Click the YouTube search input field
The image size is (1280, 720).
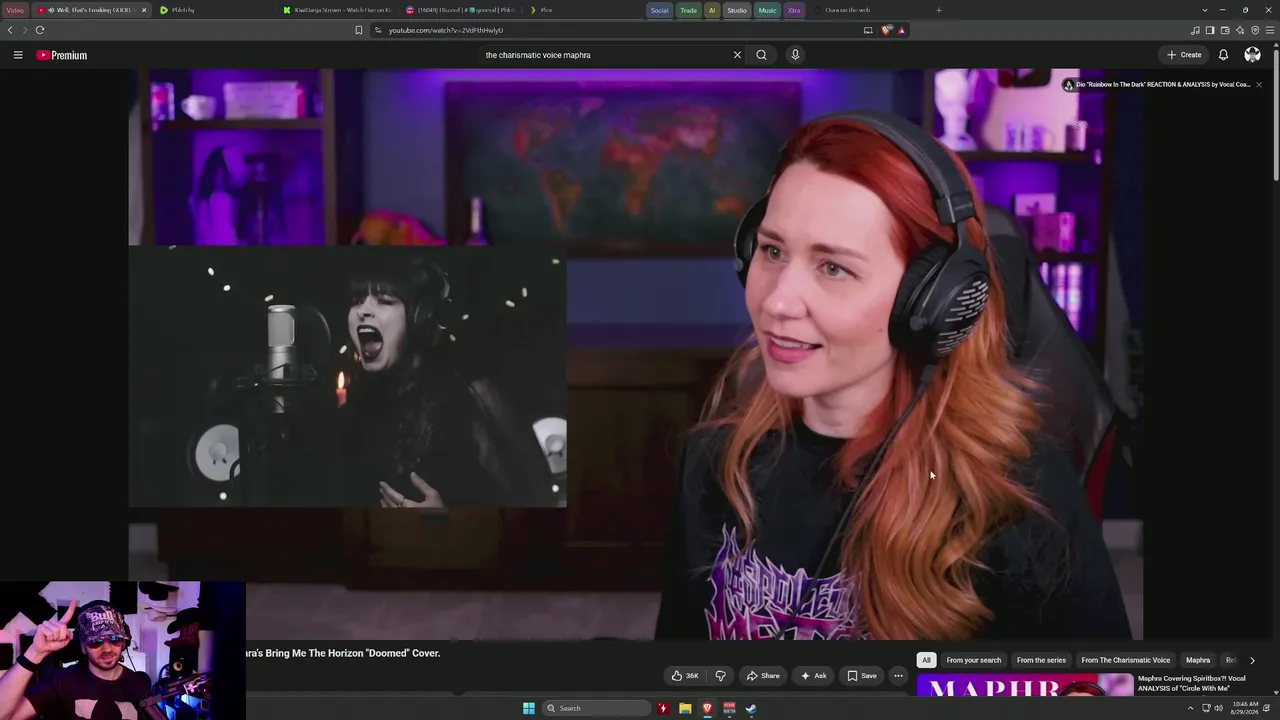click(605, 55)
